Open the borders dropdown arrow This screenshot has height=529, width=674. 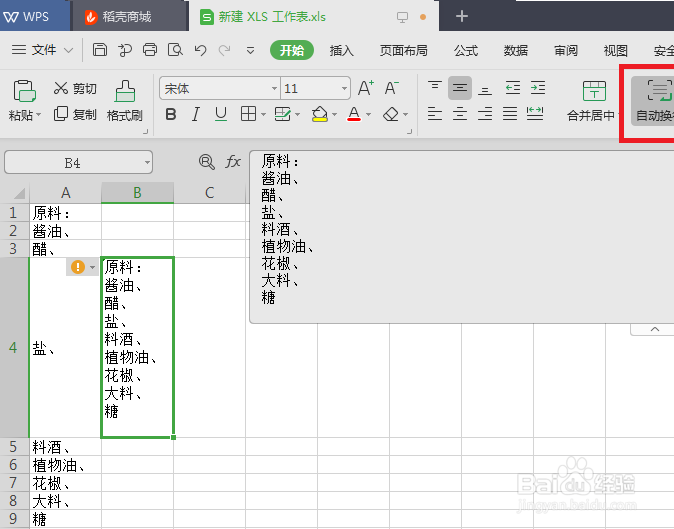click(x=263, y=115)
